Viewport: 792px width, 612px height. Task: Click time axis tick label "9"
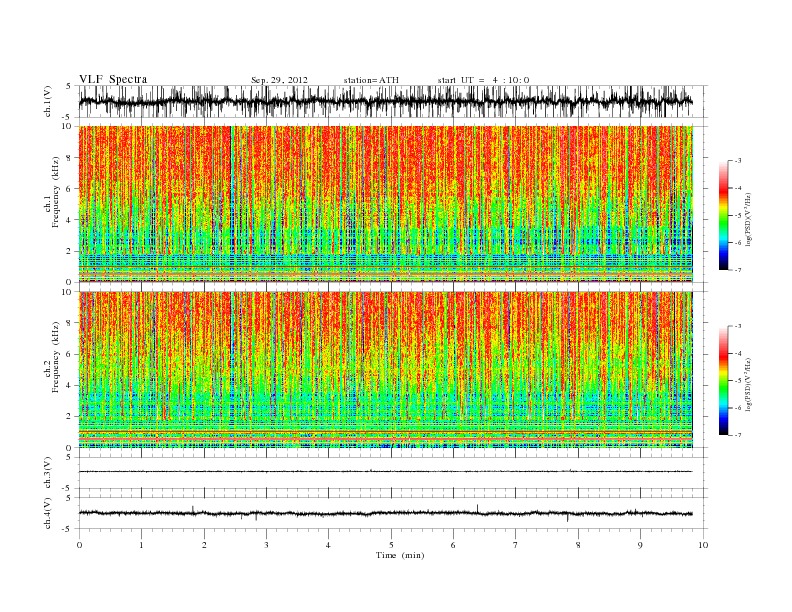(x=640, y=545)
